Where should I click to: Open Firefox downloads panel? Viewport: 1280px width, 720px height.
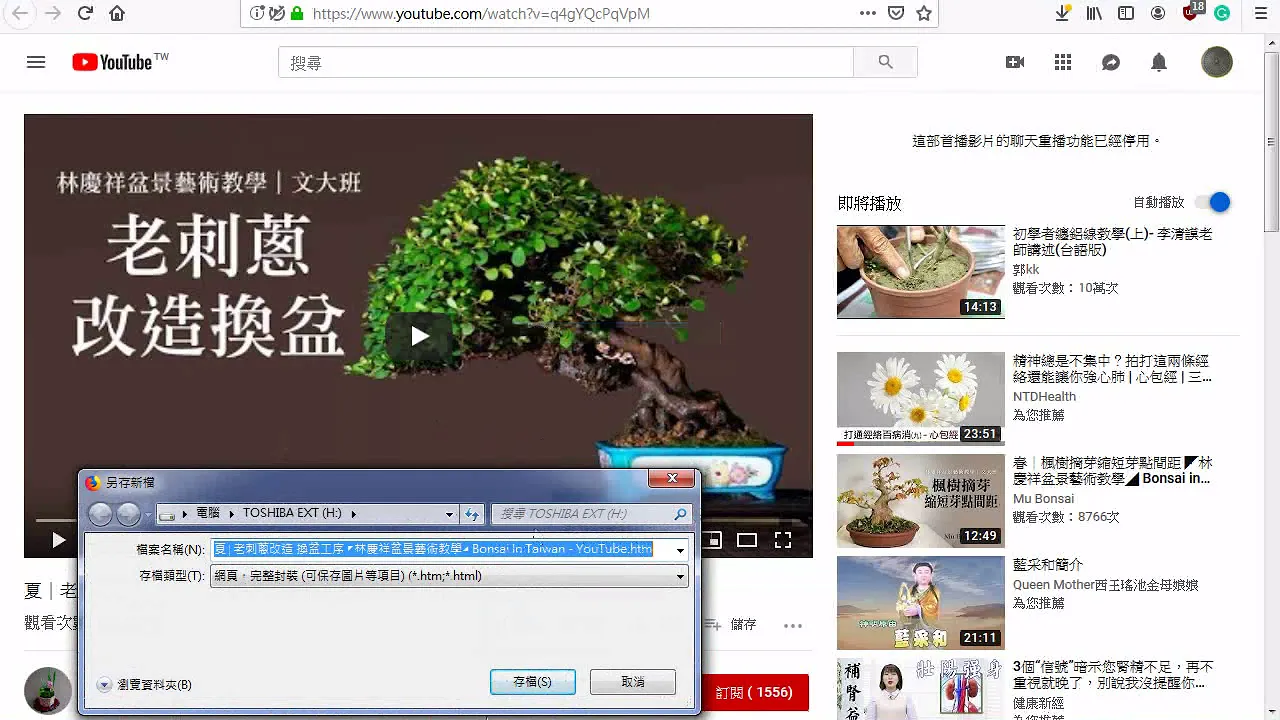coord(1063,13)
